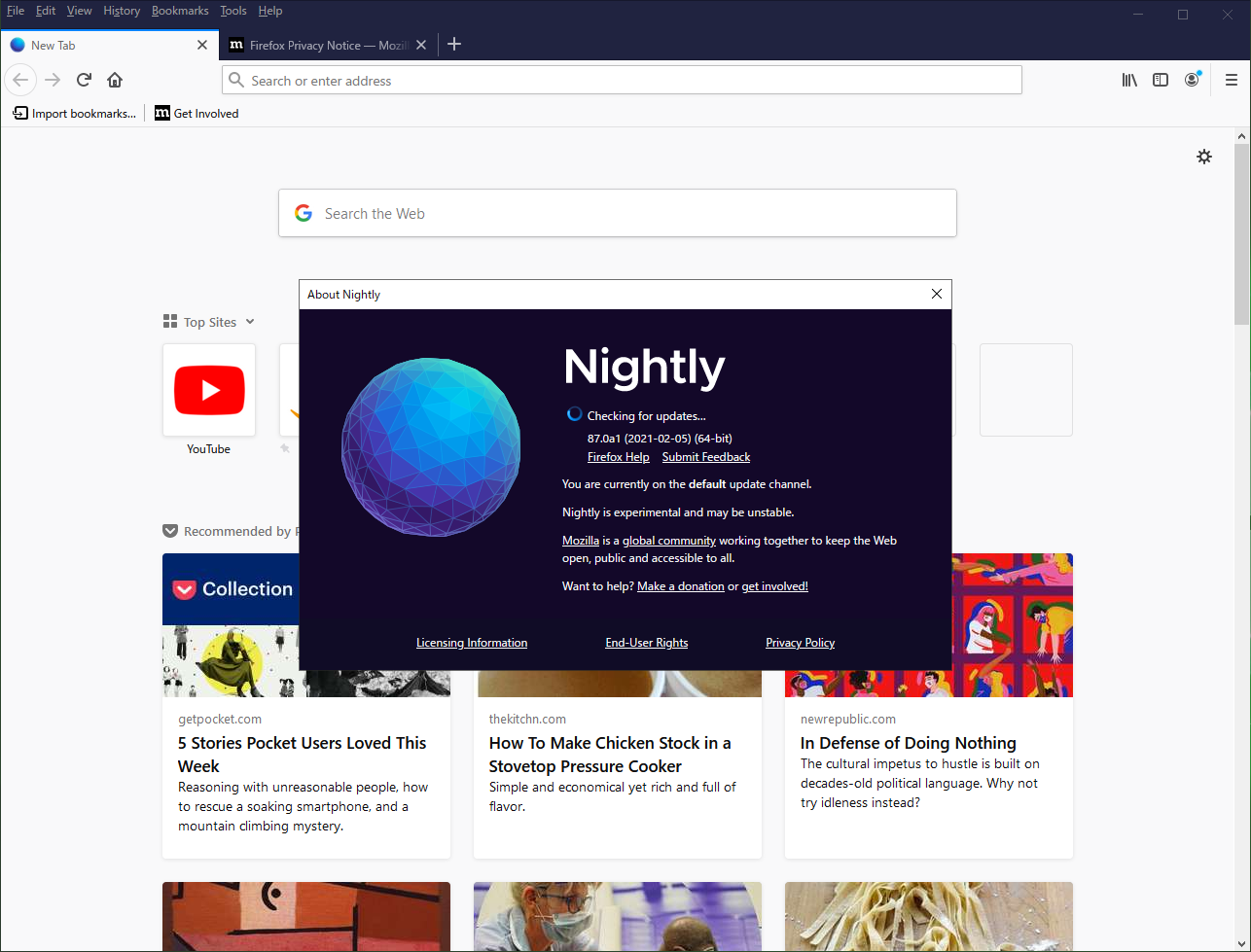Click the Google icon in search box
The height and width of the screenshot is (952, 1251).
[x=304, y=213]
